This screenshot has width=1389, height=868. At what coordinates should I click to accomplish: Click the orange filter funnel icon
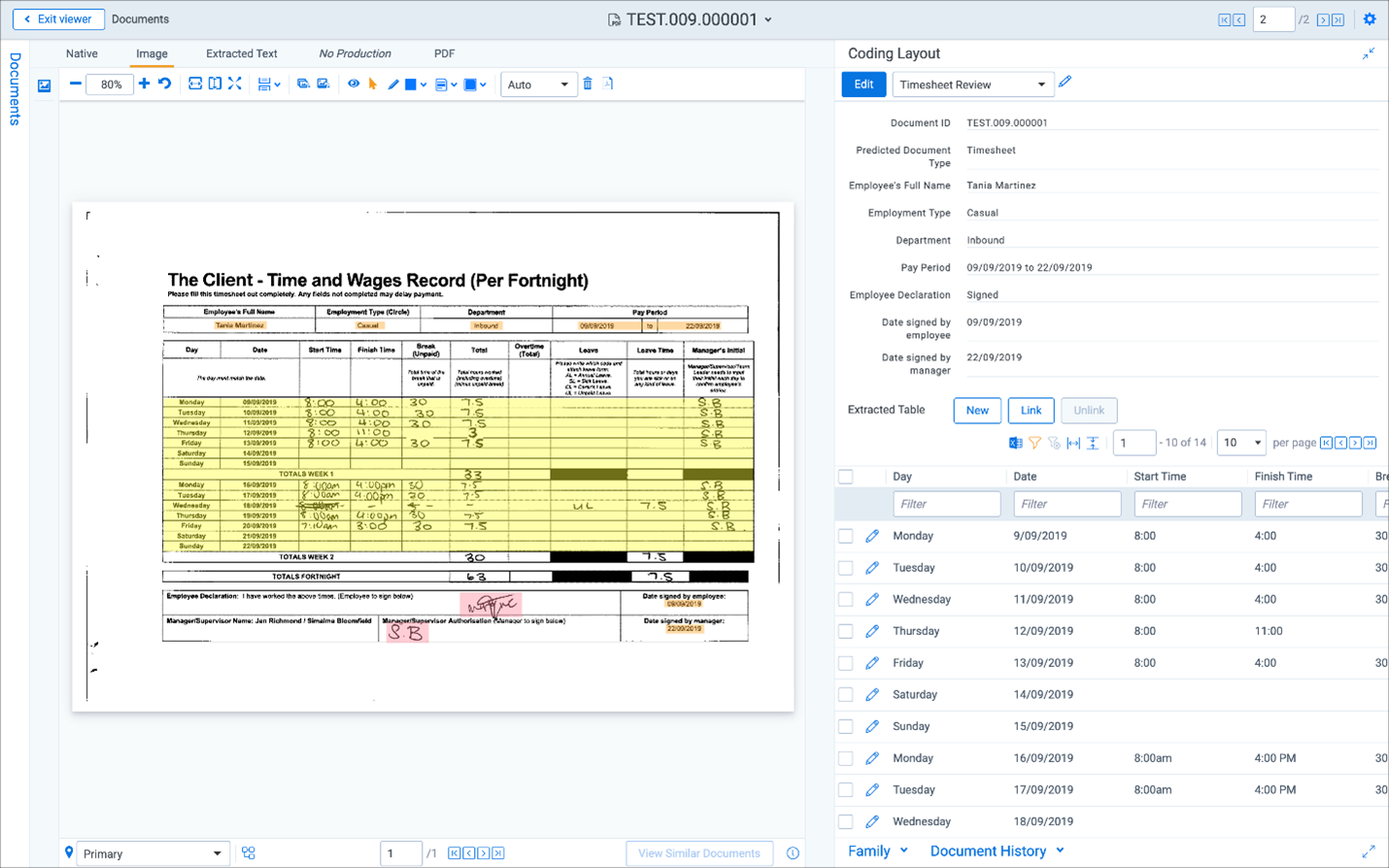pyautogui.click(x=1035, y=443)
